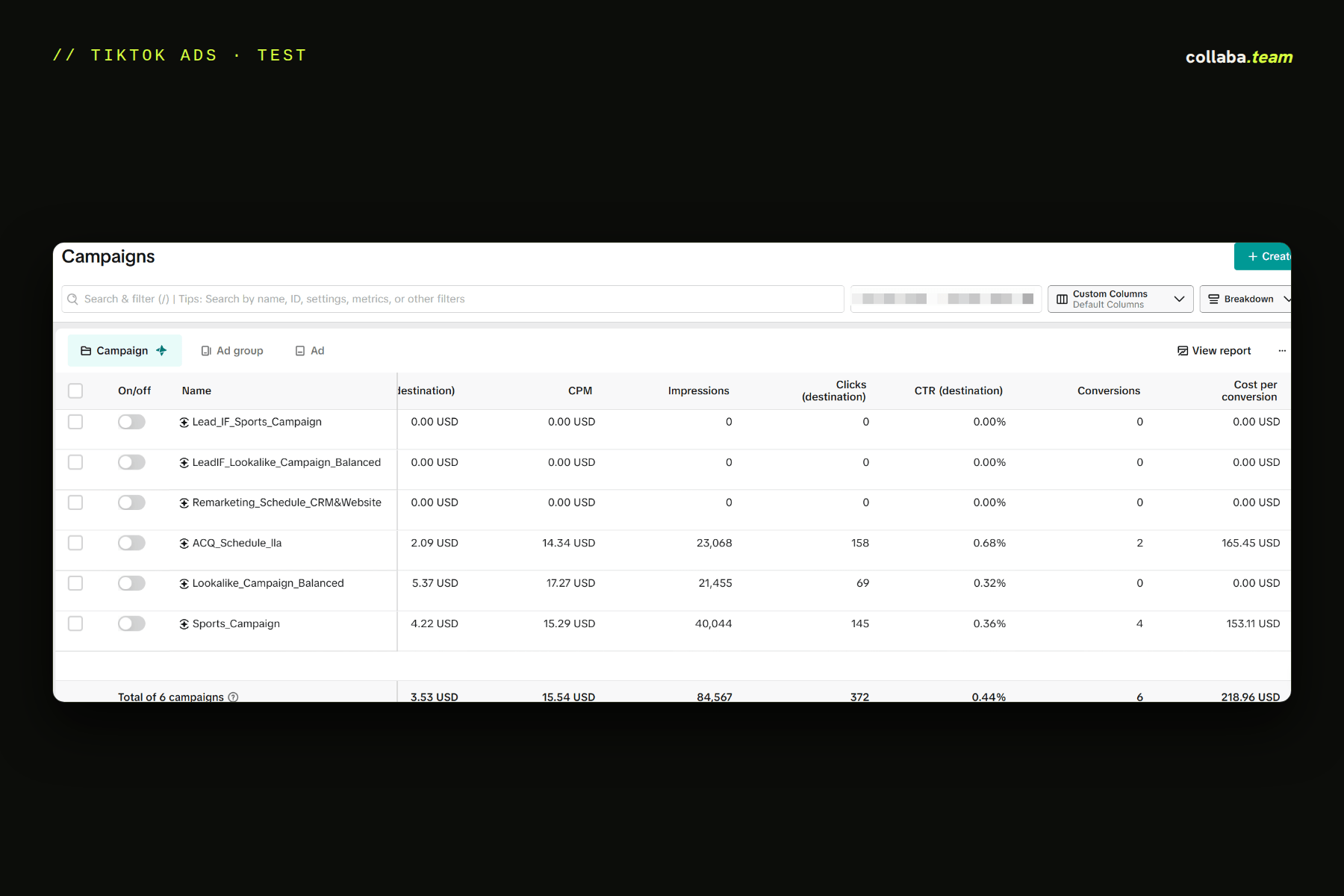Toggle on the Lookalike_Campaign_Balanced switch
Screen dimensions: 1344x896
click(x=131, y=583)
